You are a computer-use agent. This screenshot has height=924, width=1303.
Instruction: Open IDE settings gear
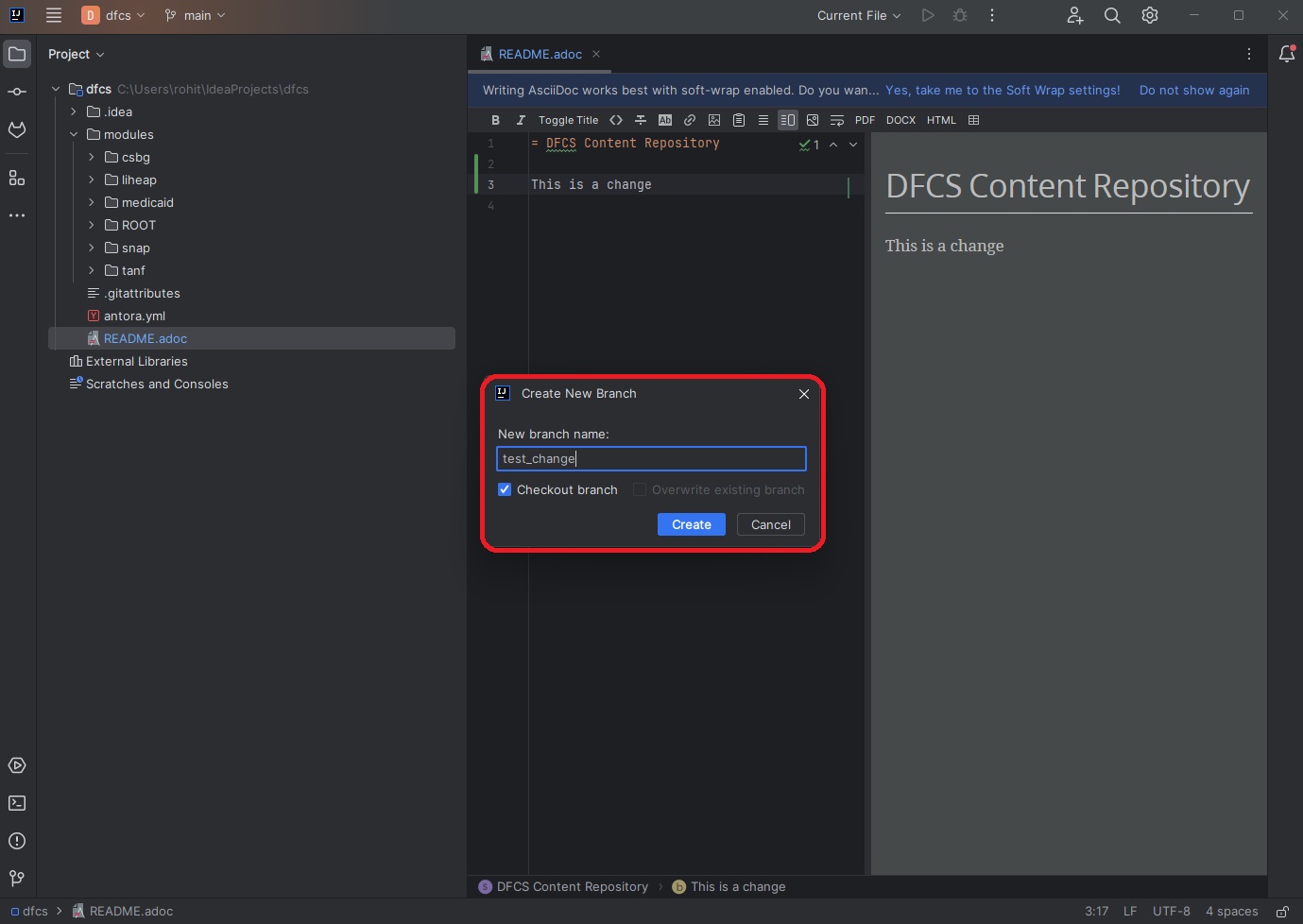click(x=1150, y=15)
